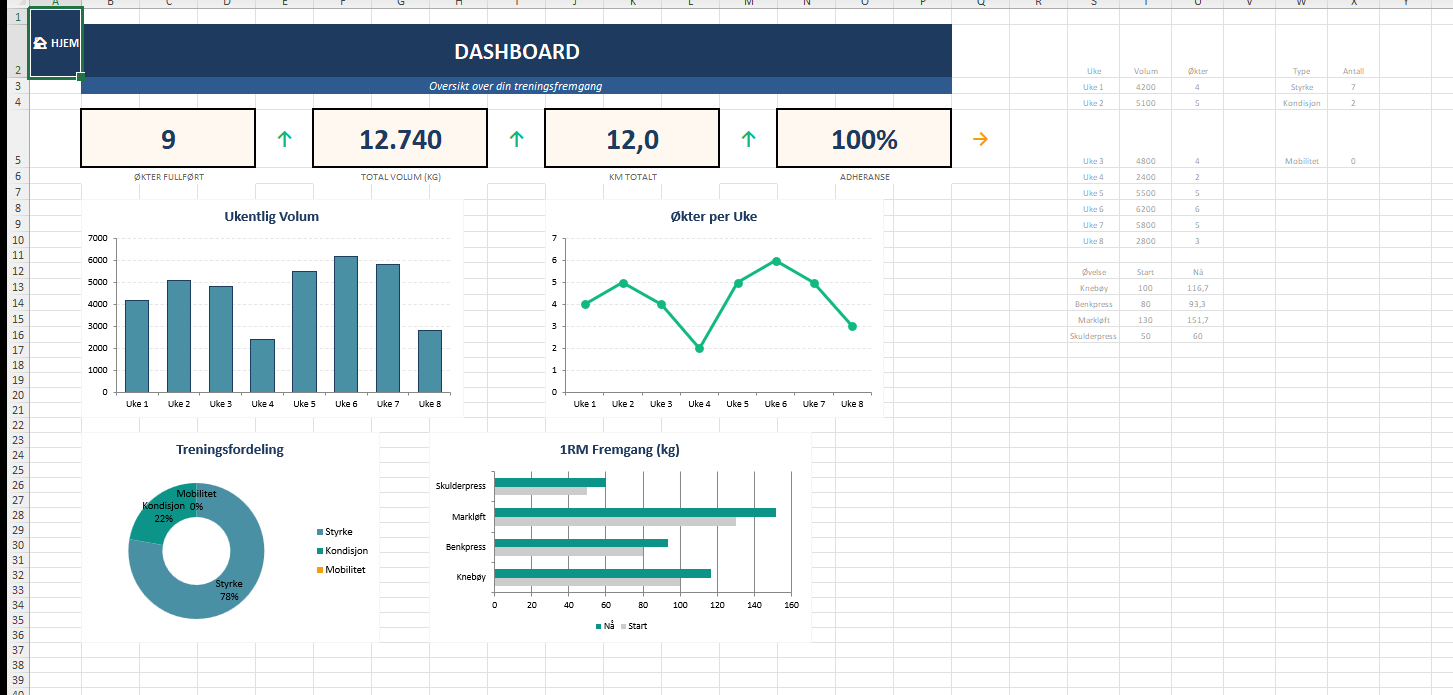Click the Knebøy grey Start bar
This screenshot has width=1453, height=695.
(588, 582)
